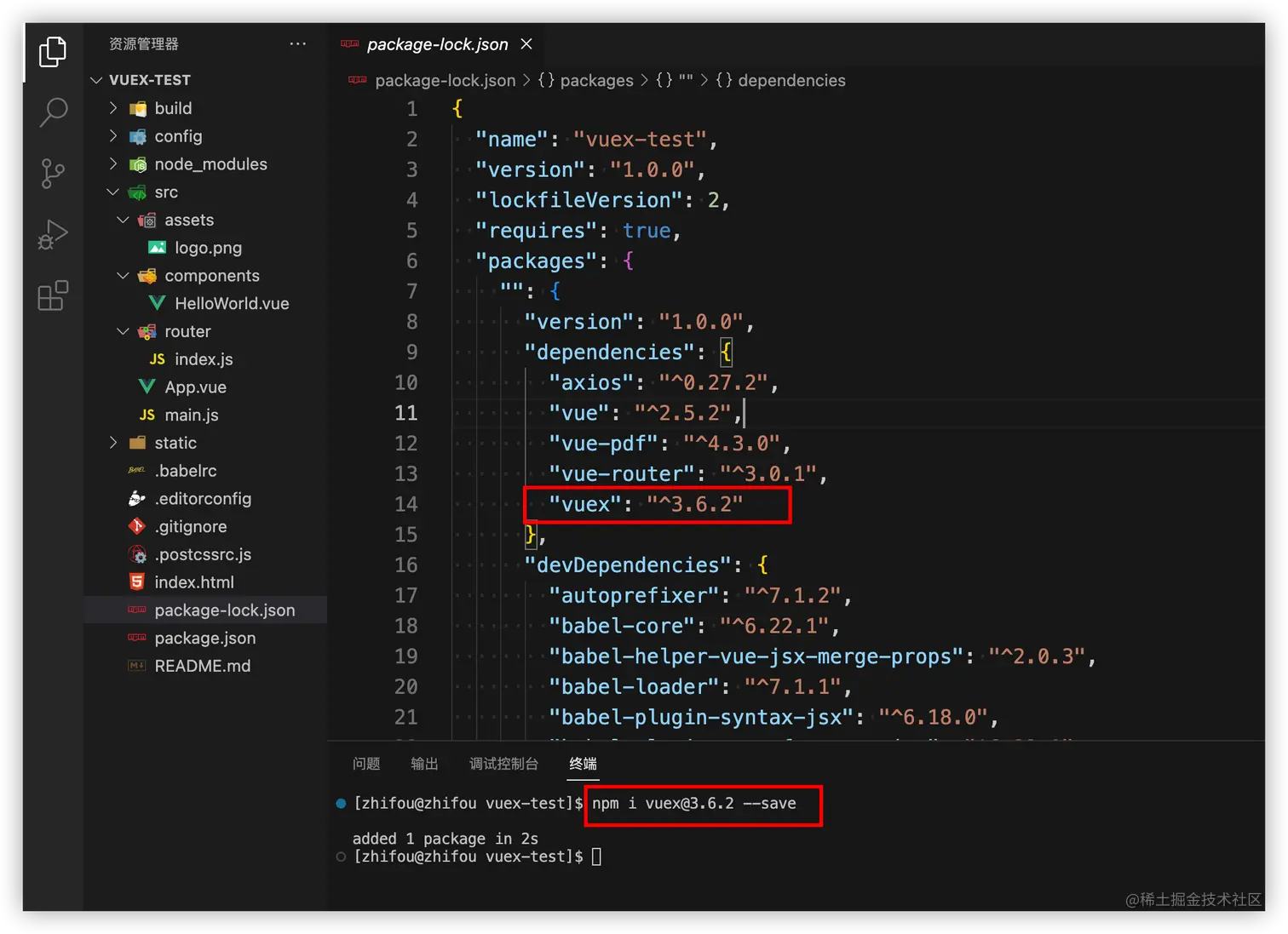Click the README.md markdown file icon
This screenshot has height=934, width=1288.
pos(137,666)
